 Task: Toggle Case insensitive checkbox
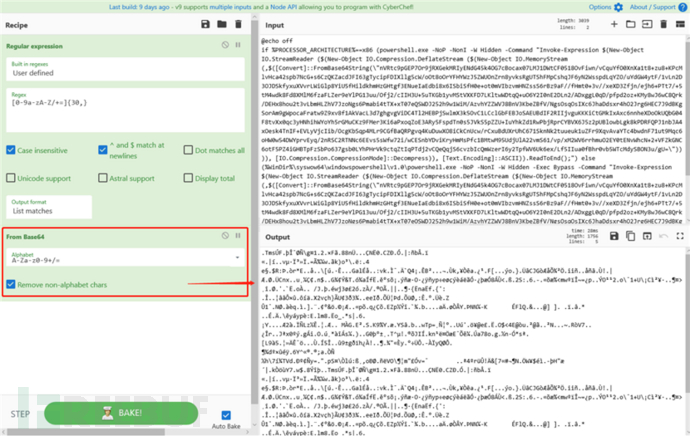pos(11,150)
